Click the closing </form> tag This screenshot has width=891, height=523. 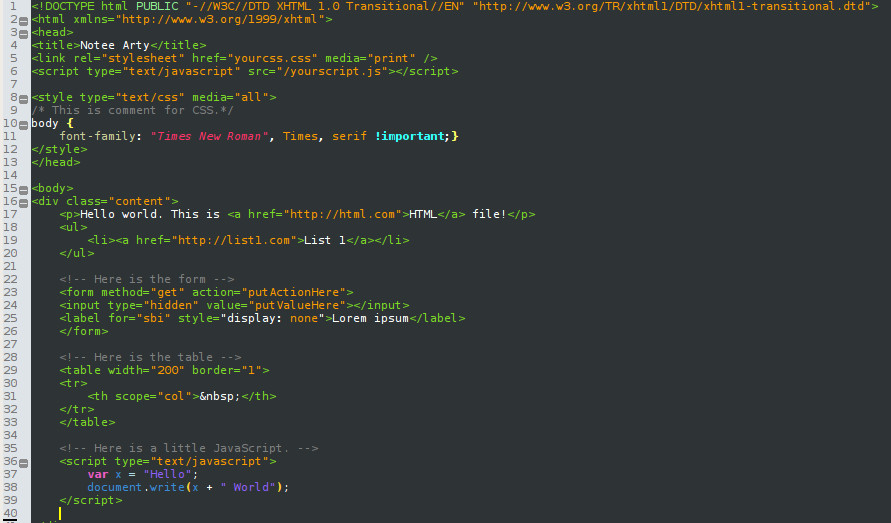[x=84, y=331]
